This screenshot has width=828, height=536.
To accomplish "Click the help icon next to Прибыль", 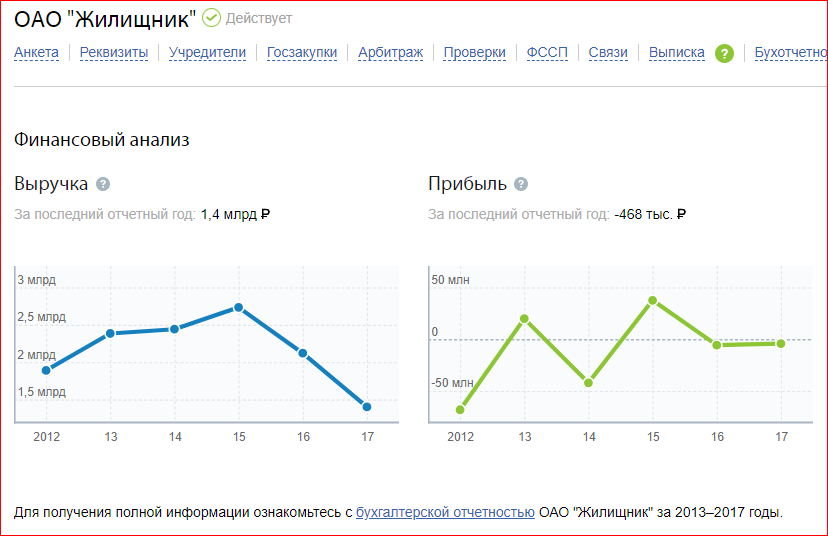I will [520, 184].
